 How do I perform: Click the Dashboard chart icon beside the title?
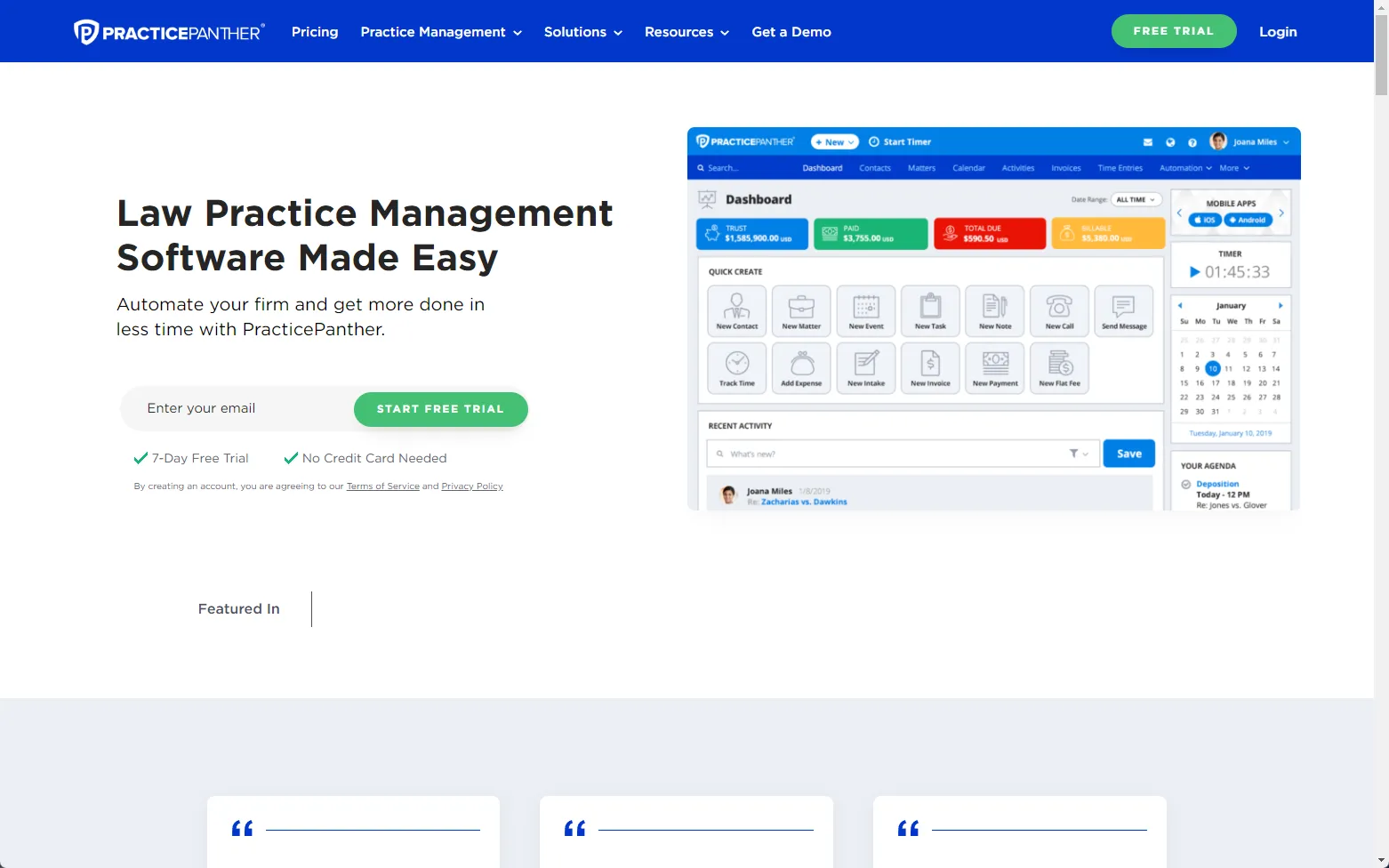[708, 199]
